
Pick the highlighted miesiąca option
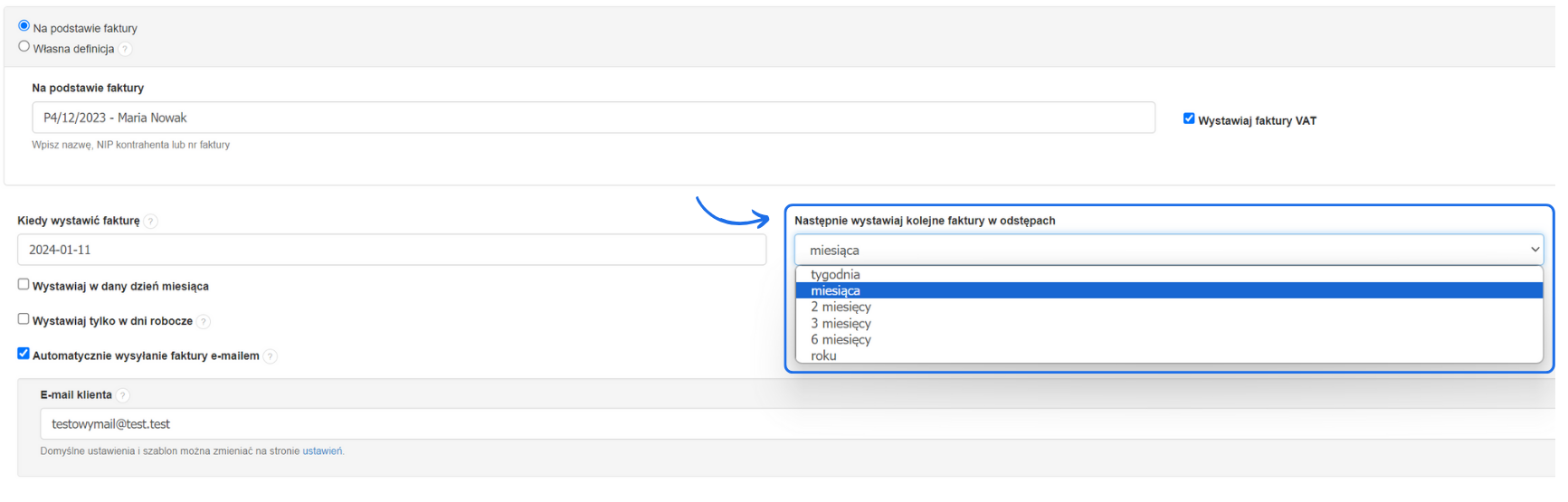pos(835,290)
